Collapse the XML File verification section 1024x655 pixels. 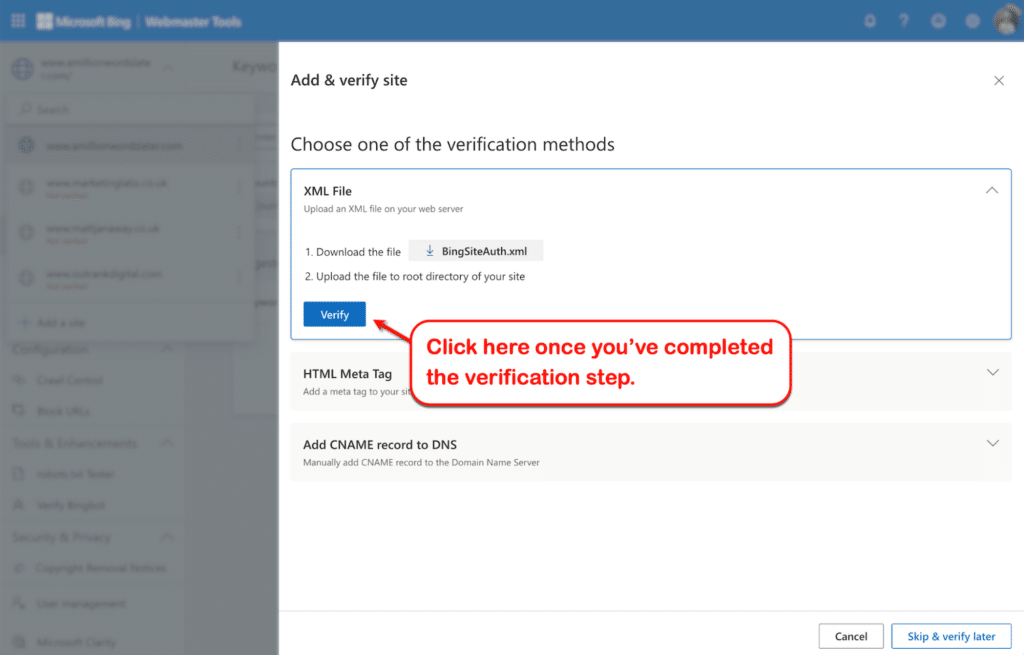991,190
